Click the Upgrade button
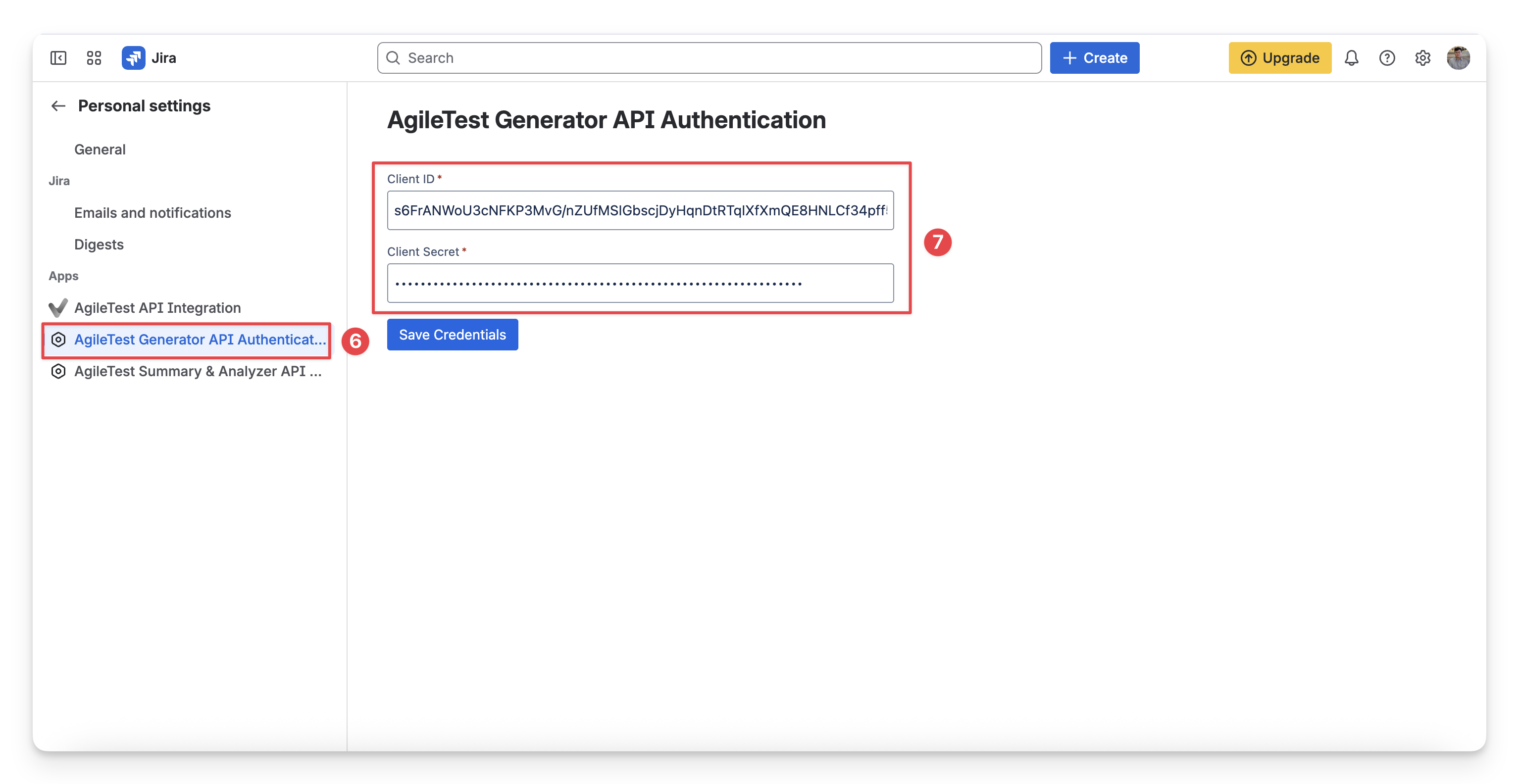The width and height of the screenshot is (1519, 784). (1279, 58)
